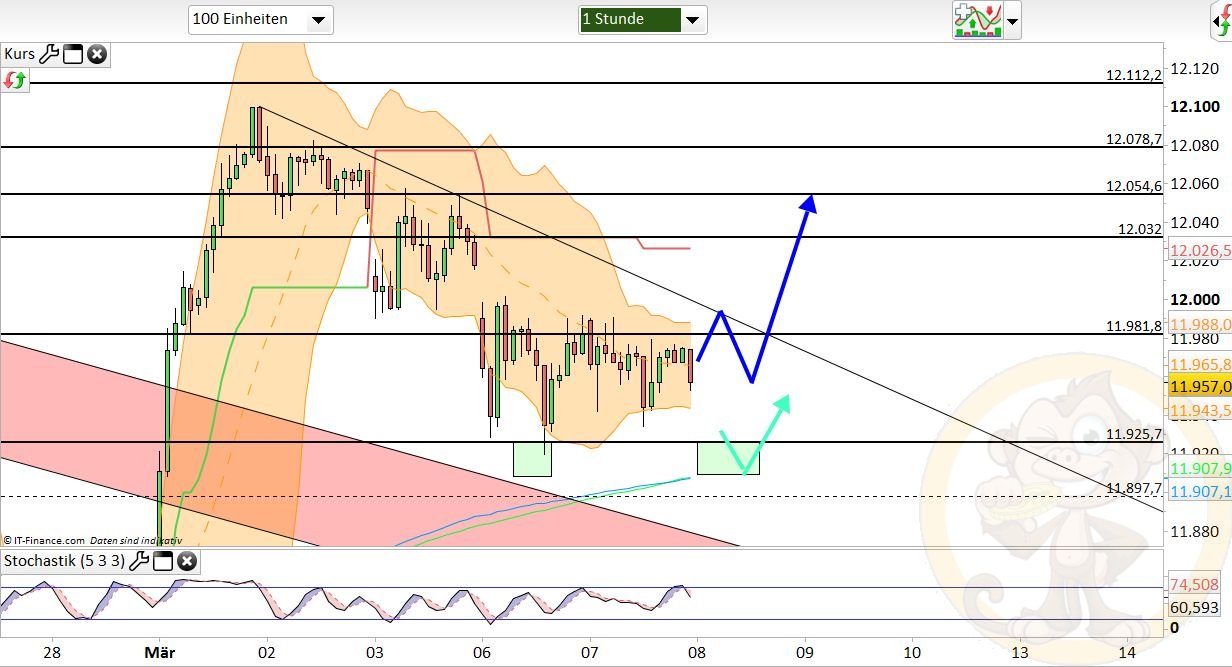This screenshot has height=667, width=1232.
Task: Click the Stochastik (5 3 3) label
Action: 64,561
